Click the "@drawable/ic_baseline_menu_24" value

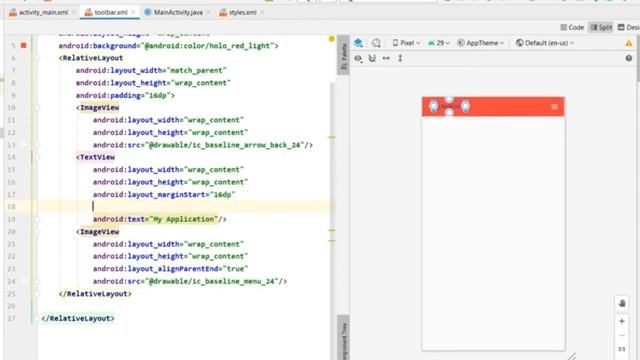(211, 281)
